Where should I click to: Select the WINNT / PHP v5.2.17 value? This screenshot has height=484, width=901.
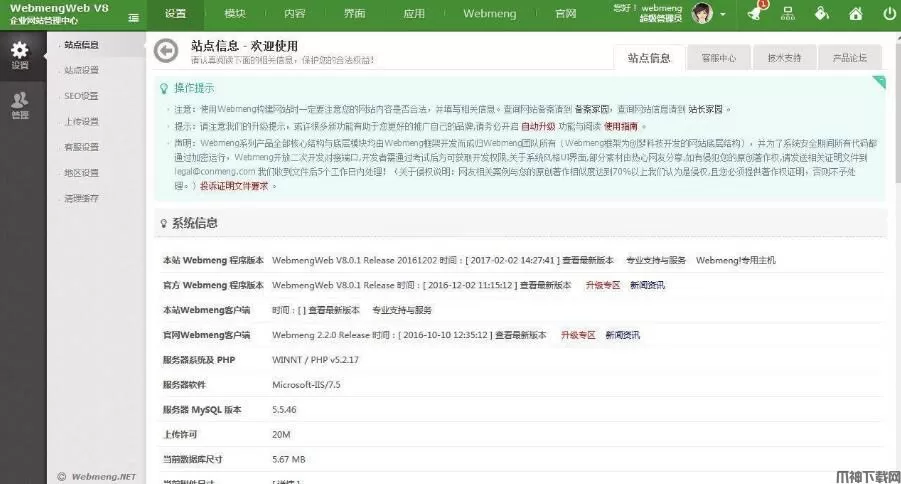315,360
